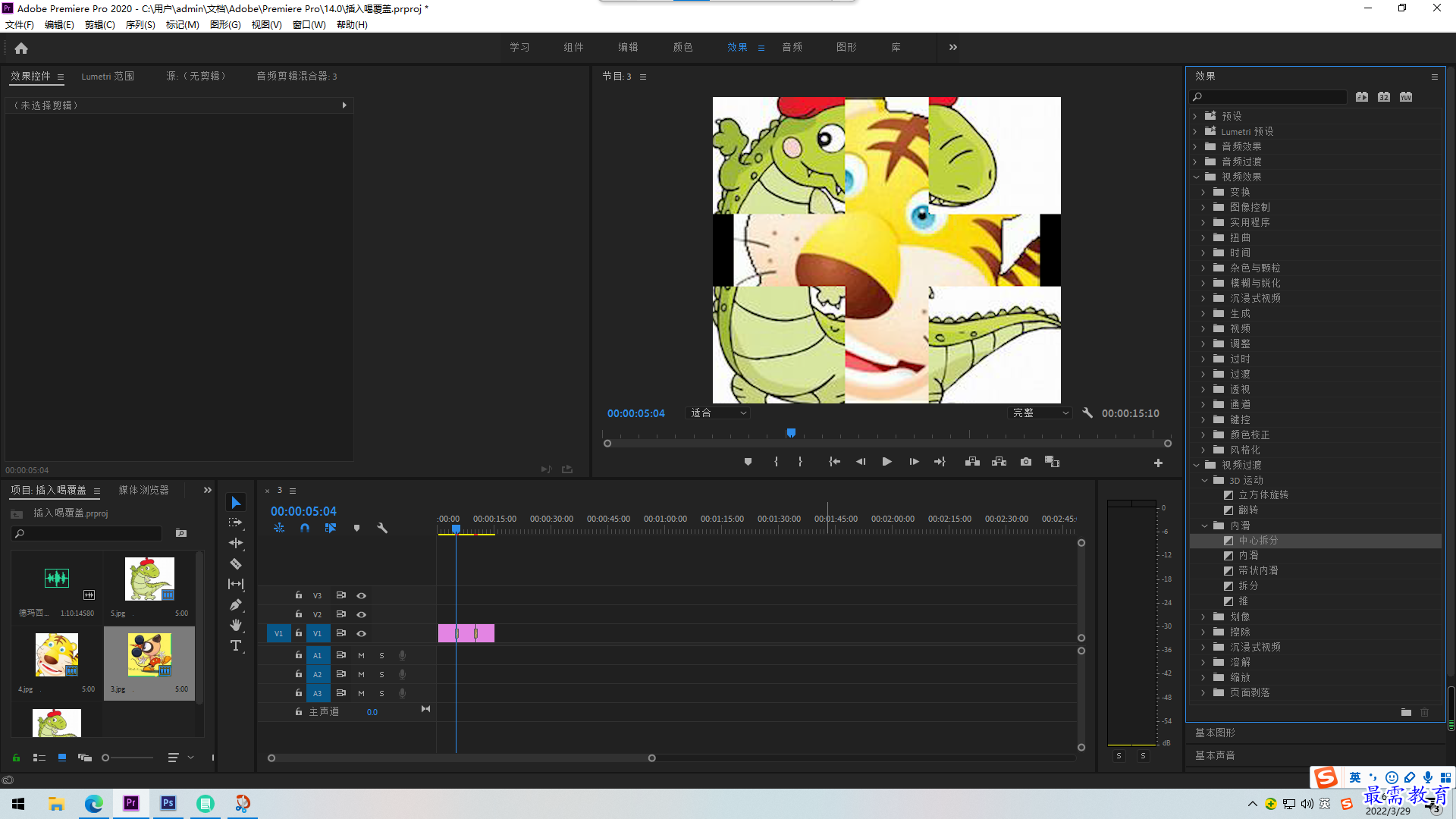
Task: Open the program monitor Button Editor plus
Action: [x=1158, y=463]
